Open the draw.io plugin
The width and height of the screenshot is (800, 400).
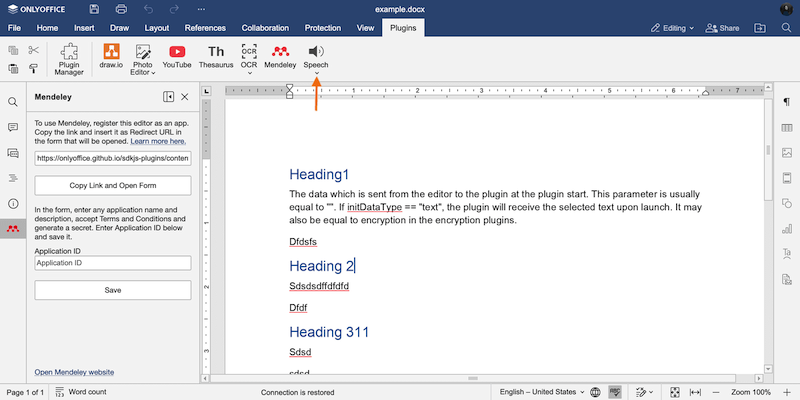112,56
